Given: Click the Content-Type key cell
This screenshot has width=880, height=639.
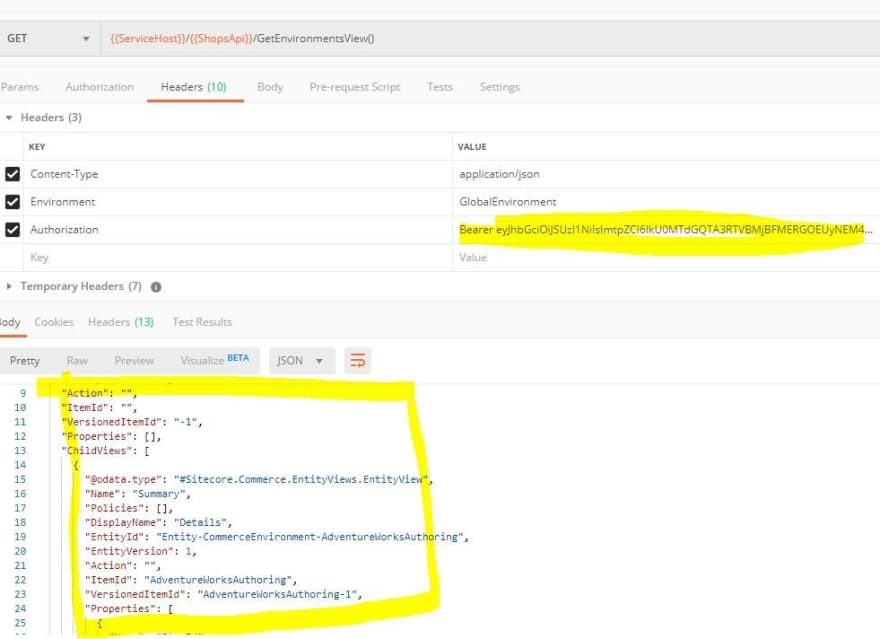Looking at the screenshot, I should [238, 174].
